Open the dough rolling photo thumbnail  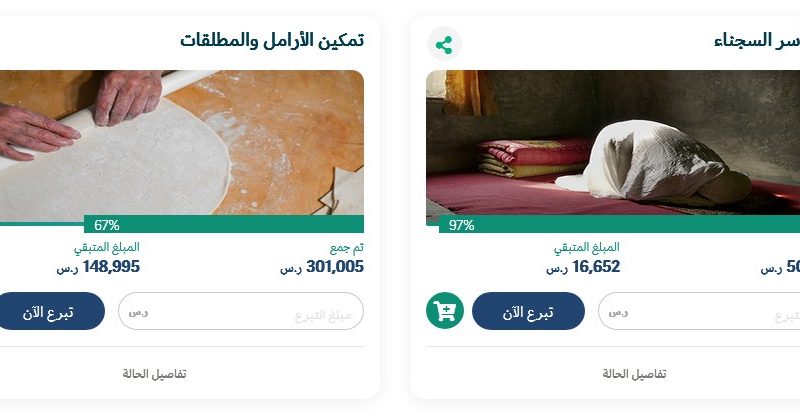pyautogui.click(x=182, y=142)
